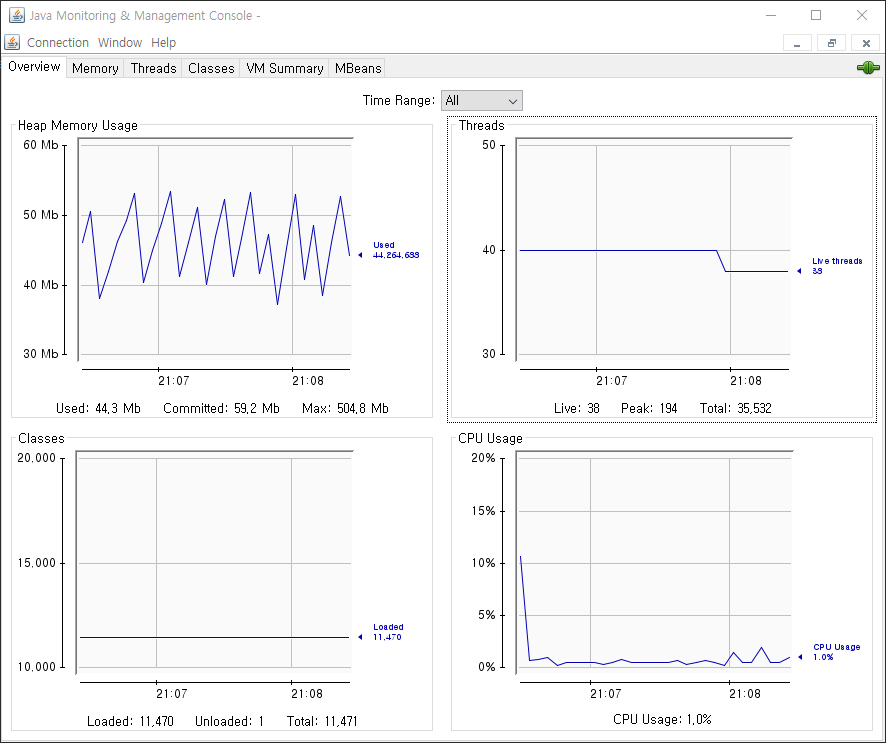
Task: Click the 'Total: 11,471' text
Action: tap(322, 722)
